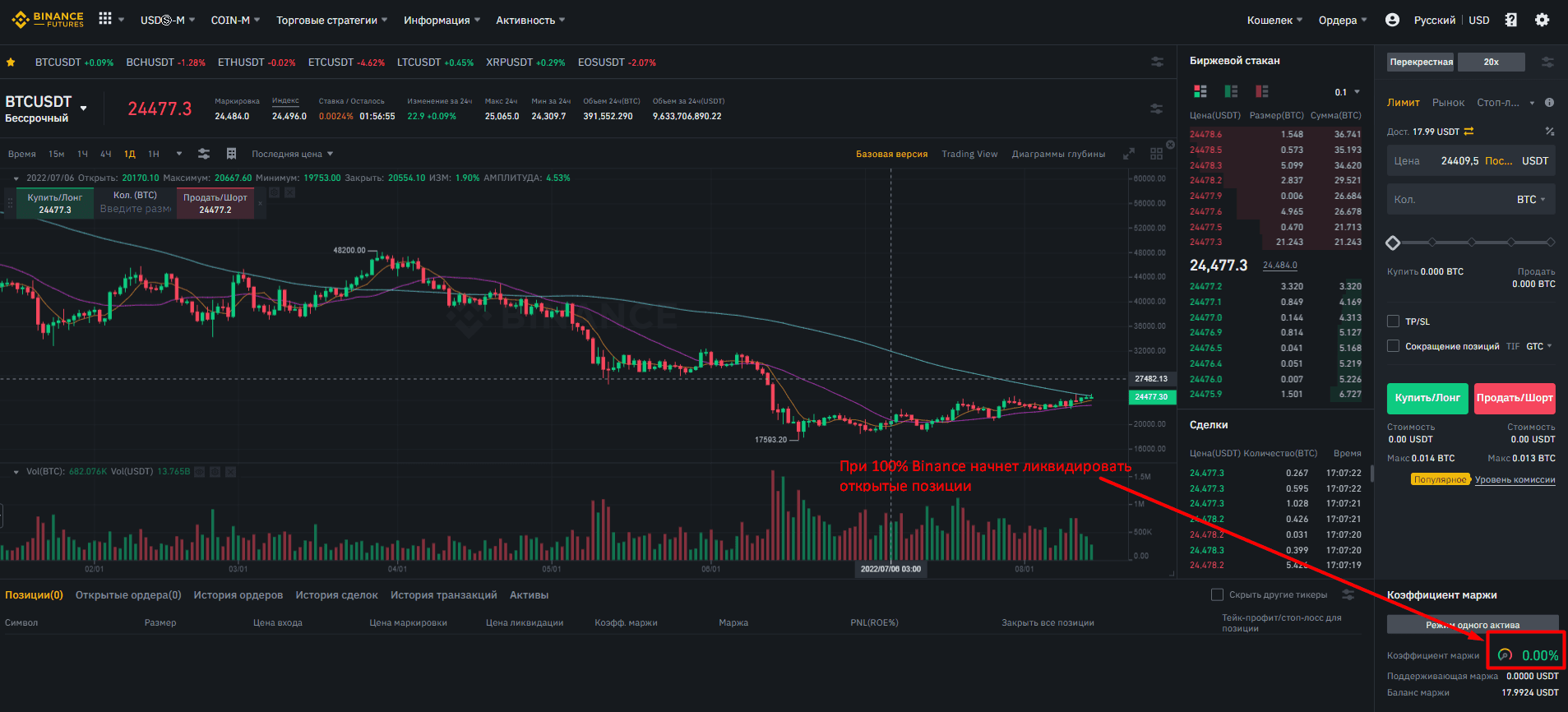Open more time intervals dropdown arrow

(179, 154)
